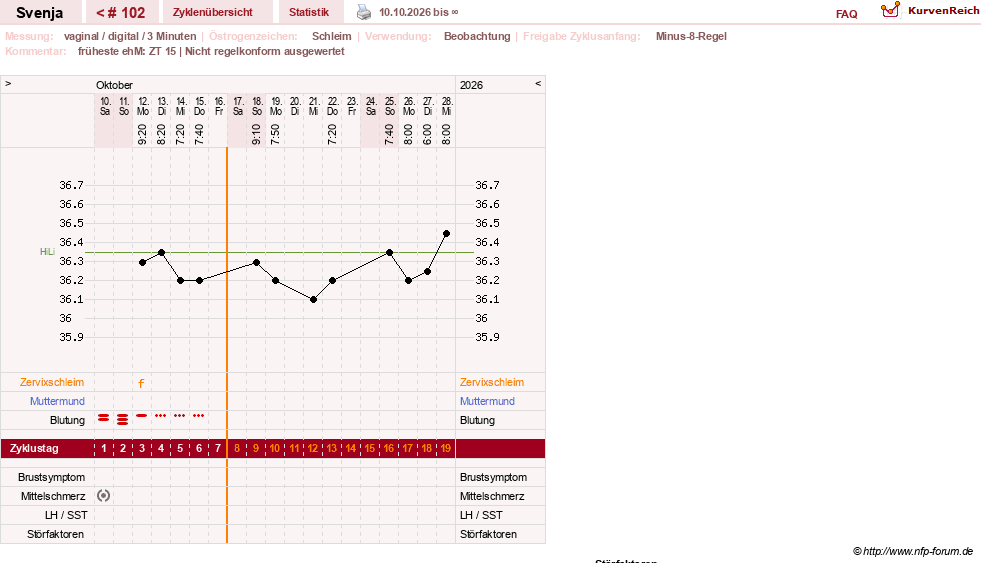Click the temperature point on 13. Di
The image size is (981, 563).
161,253
